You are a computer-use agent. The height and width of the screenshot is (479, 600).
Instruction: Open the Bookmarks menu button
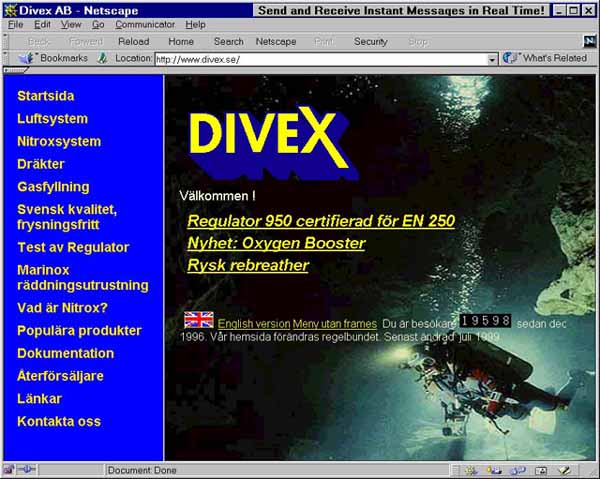coord(64,58)
